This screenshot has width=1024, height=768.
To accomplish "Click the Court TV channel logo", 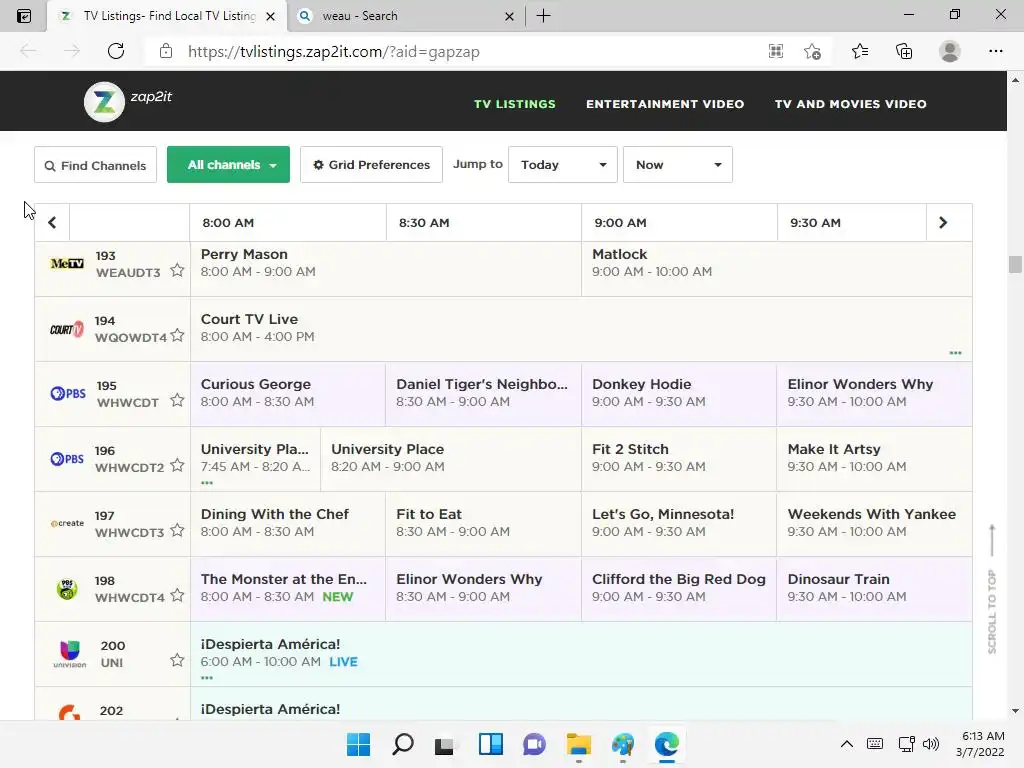I will [67, 328].
